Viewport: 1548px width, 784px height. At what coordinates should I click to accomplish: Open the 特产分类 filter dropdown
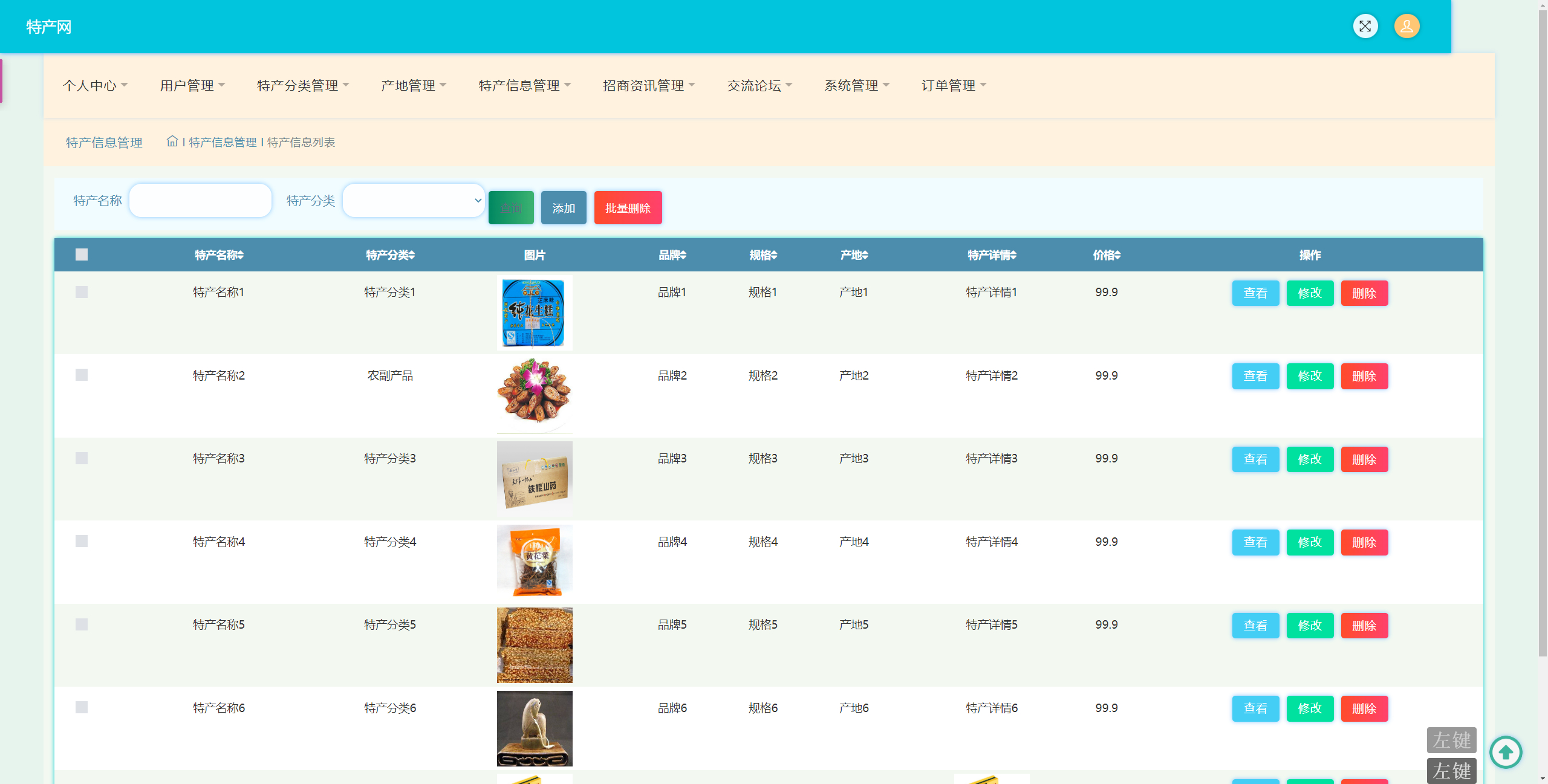(x=413, y=200)
